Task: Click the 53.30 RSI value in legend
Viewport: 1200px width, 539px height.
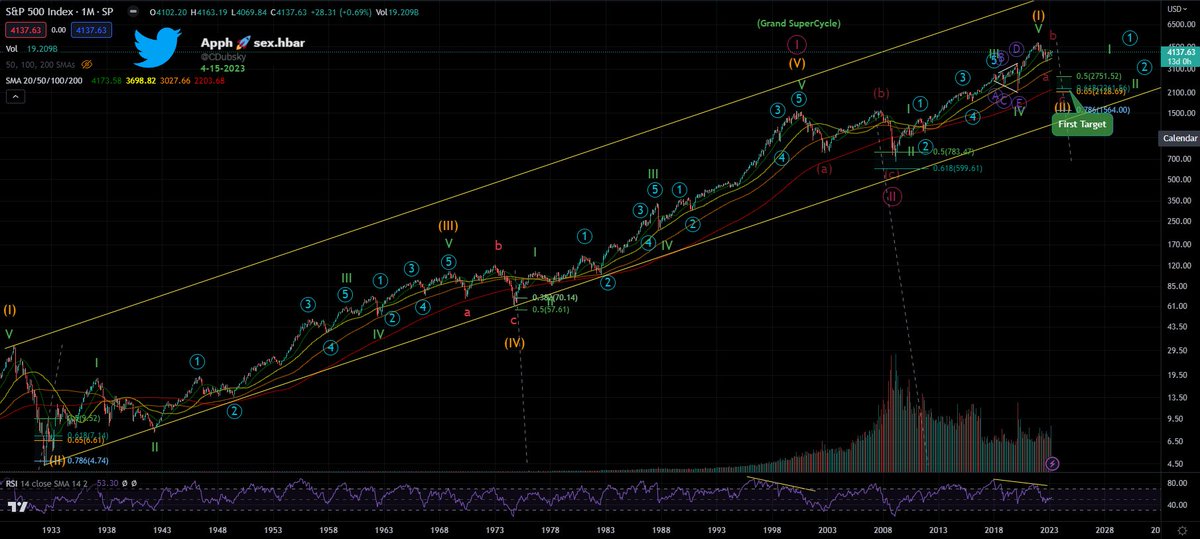Action: pos(105,482)
